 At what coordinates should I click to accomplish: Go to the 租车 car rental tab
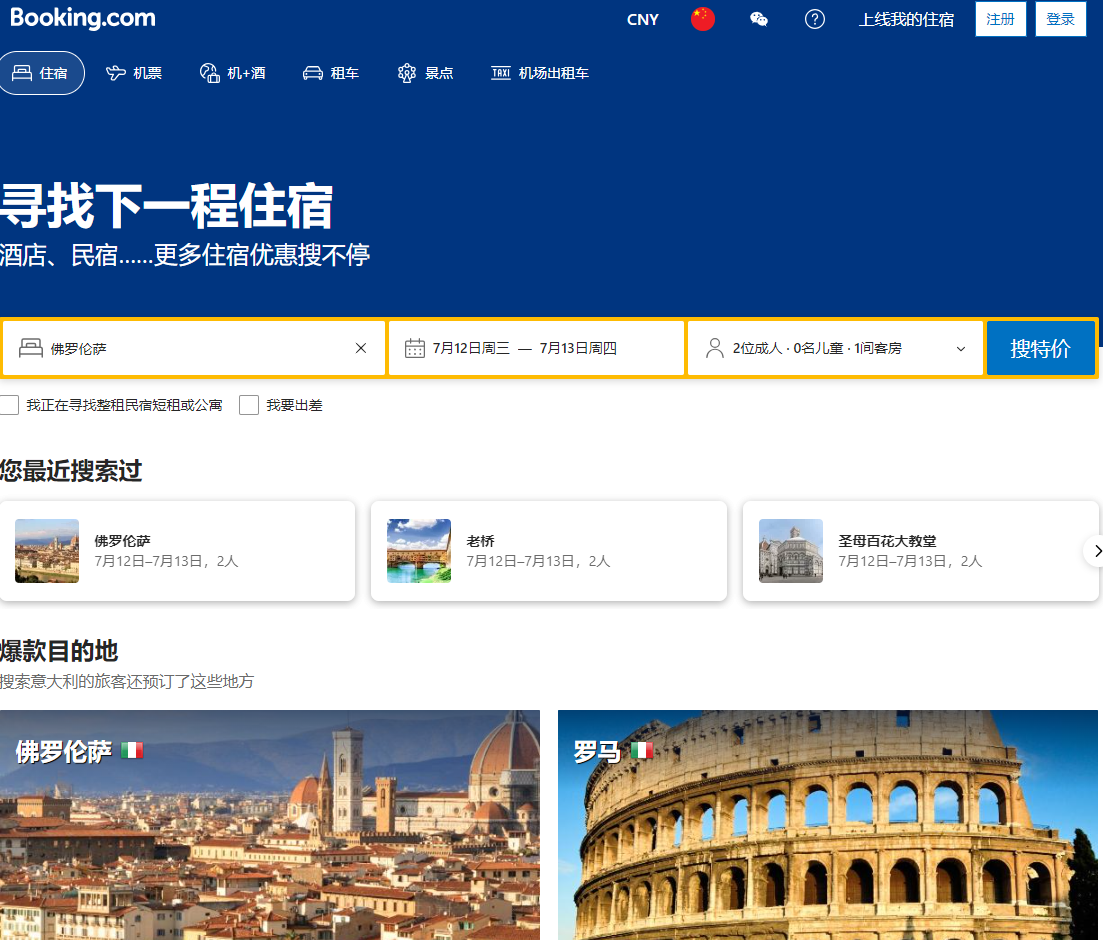pos(331,73)
